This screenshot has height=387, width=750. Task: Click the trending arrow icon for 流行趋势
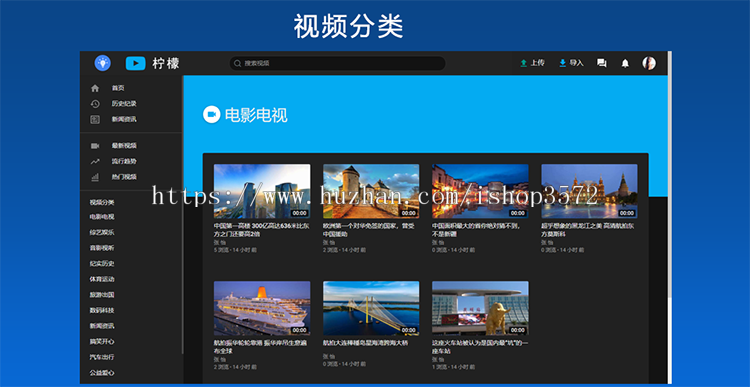(x=95, y=162)
